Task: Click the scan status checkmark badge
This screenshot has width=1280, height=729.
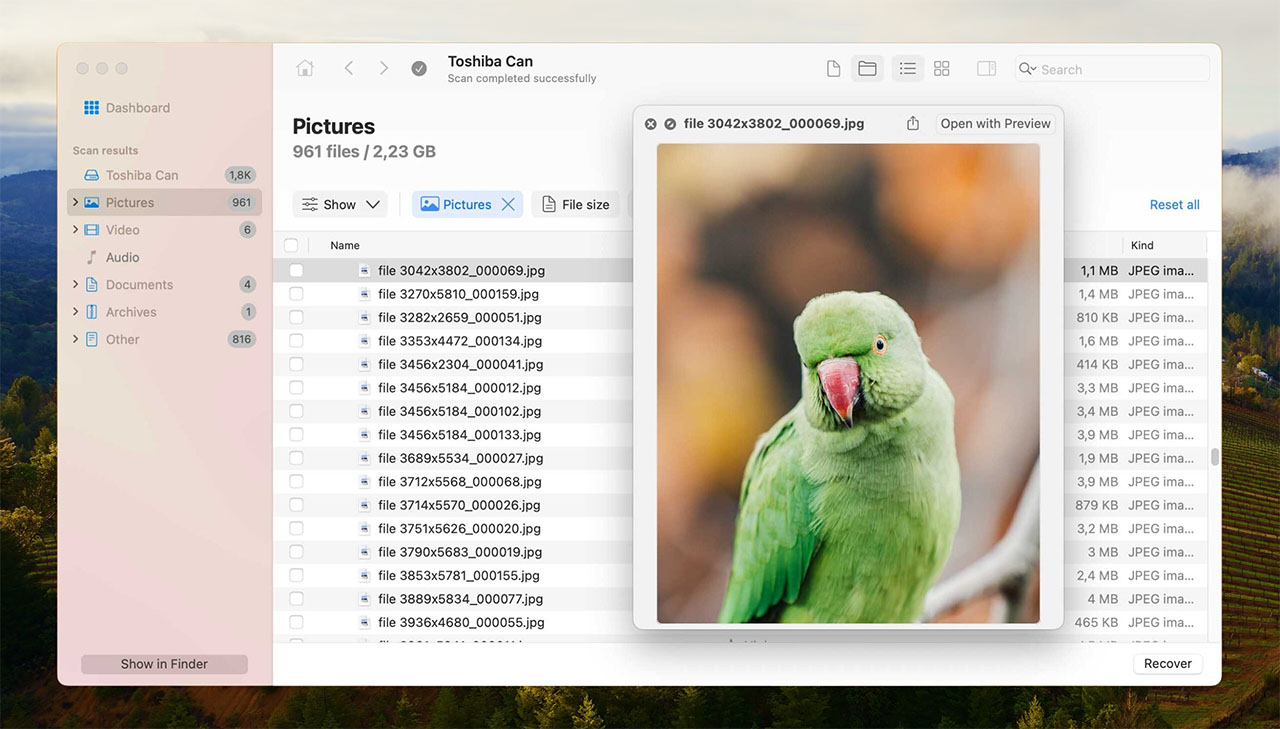Action: [x=419, y=68]
